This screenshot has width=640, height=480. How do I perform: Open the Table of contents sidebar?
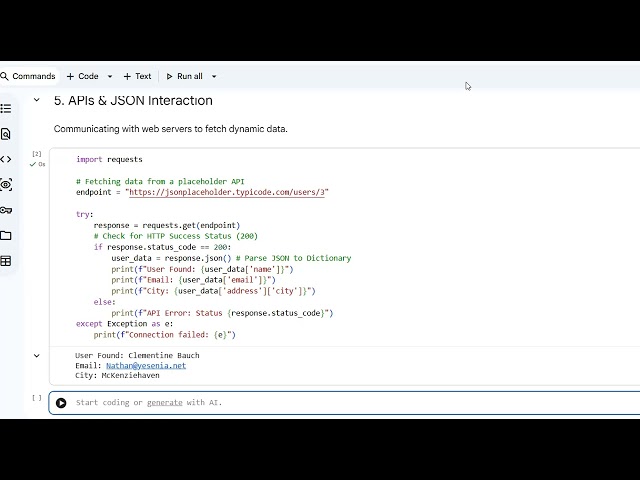click(6, 109)
